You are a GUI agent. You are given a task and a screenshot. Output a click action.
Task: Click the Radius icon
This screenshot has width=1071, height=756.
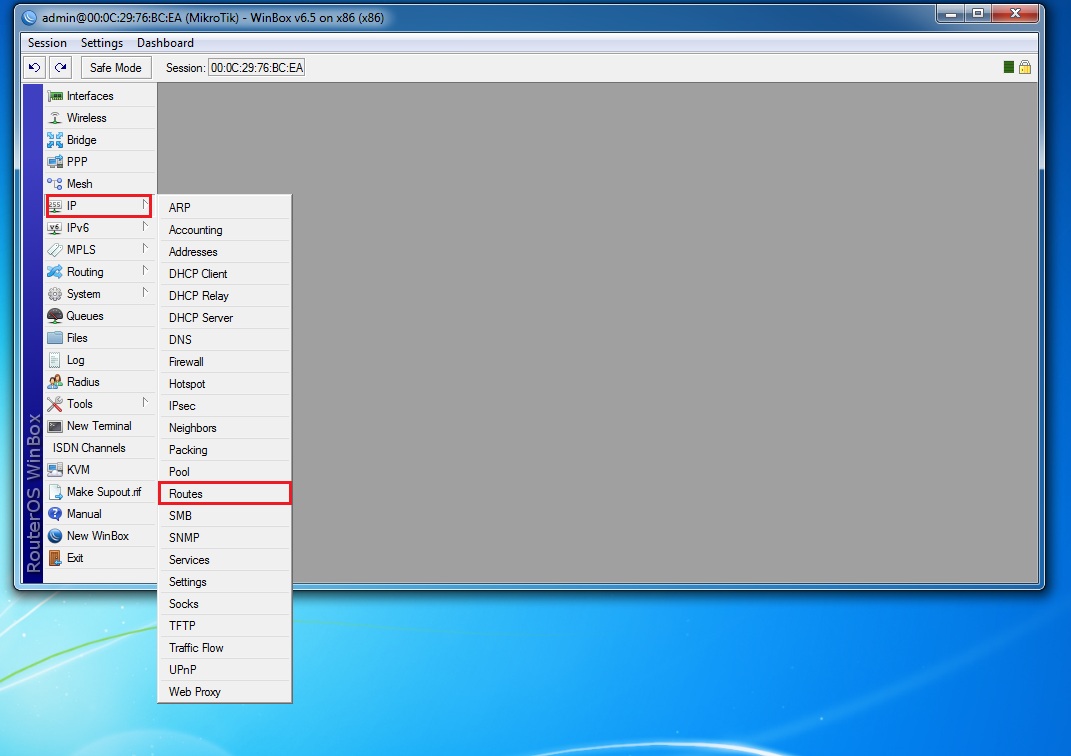click(x=55, y=382)
